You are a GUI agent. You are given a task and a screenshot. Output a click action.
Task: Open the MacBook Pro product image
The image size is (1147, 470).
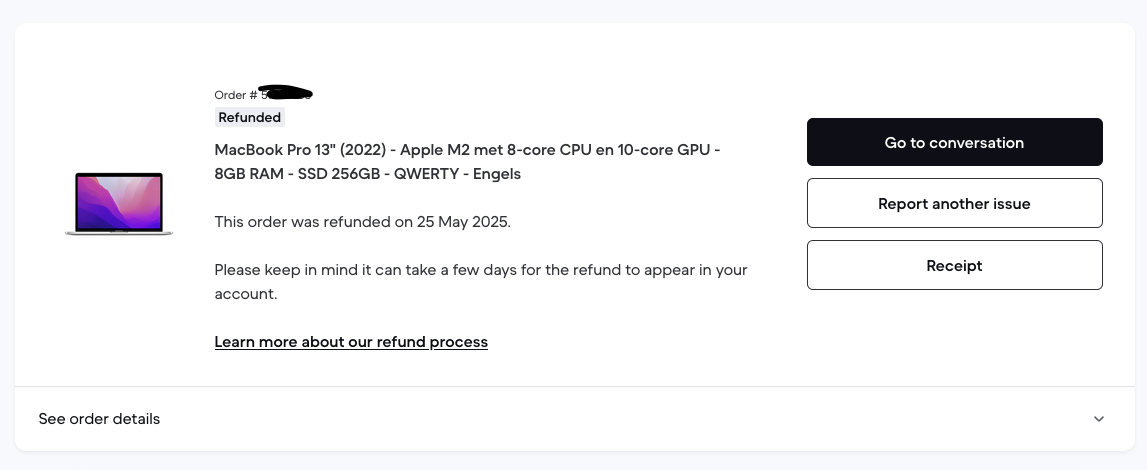tap(119, 204)
